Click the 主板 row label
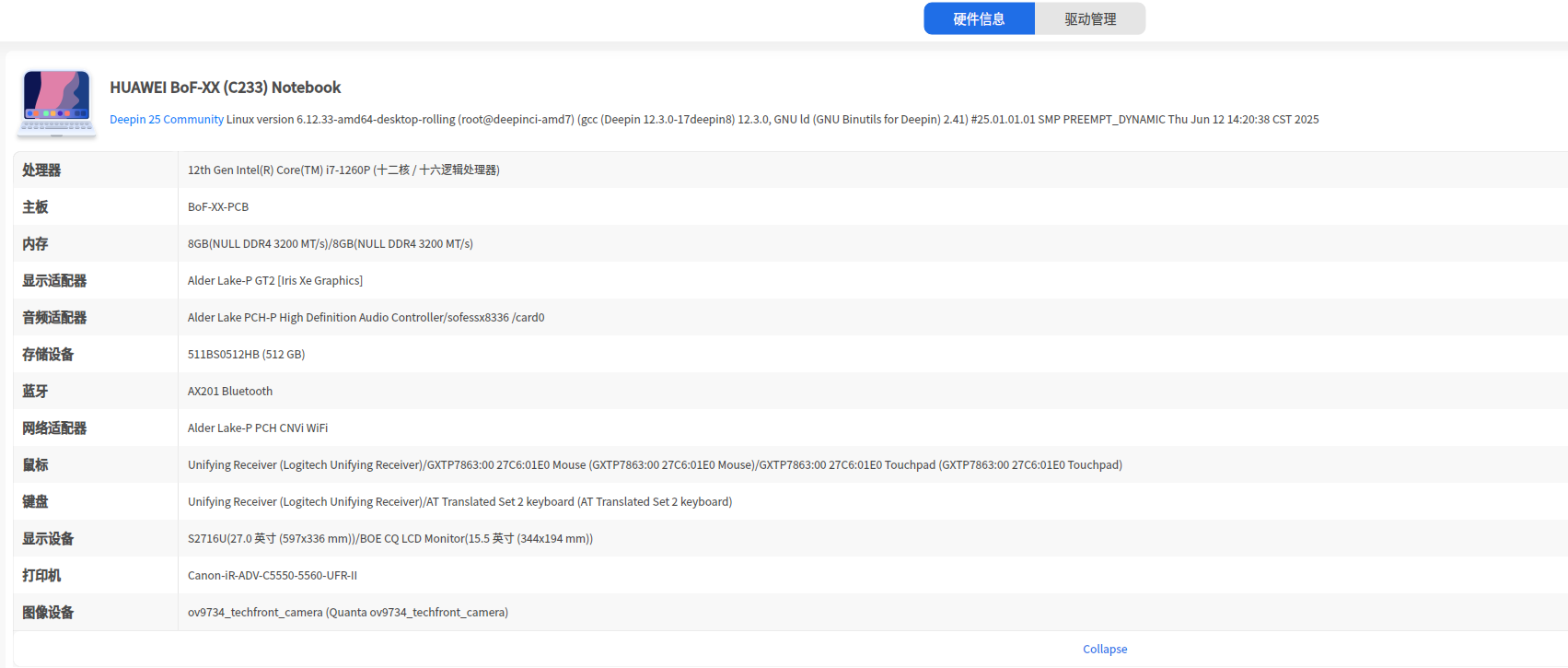Image resolution: width=1568 pixels, height=668 pixels. coord(35,207)
